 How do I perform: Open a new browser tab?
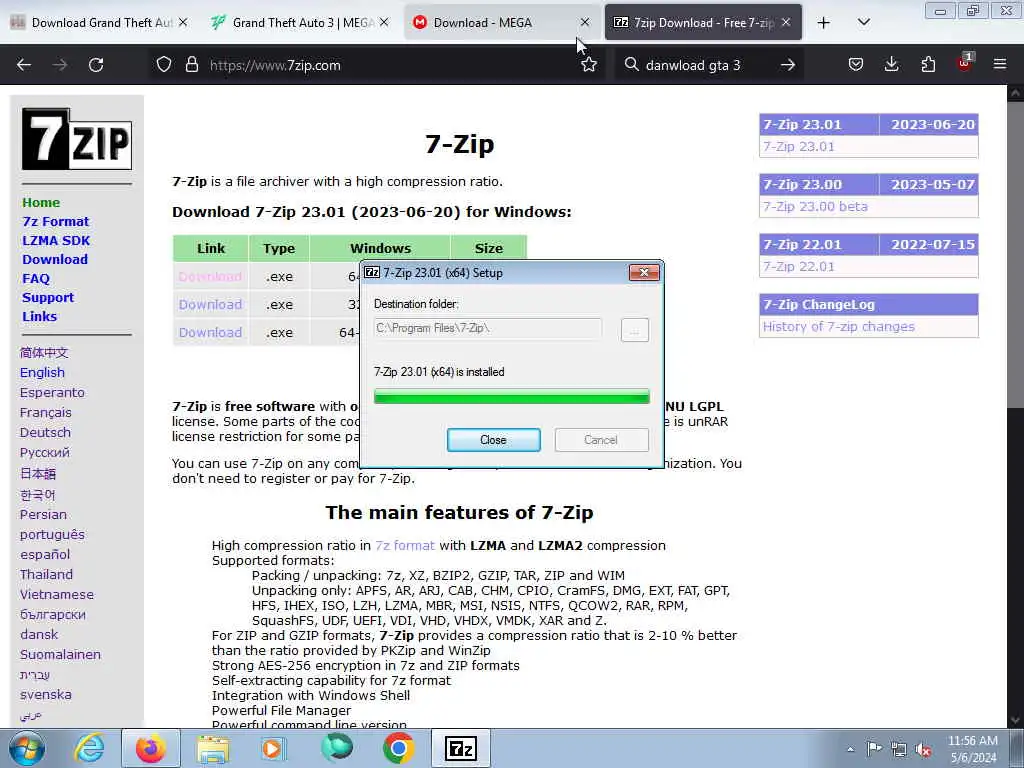click(824, 23)
